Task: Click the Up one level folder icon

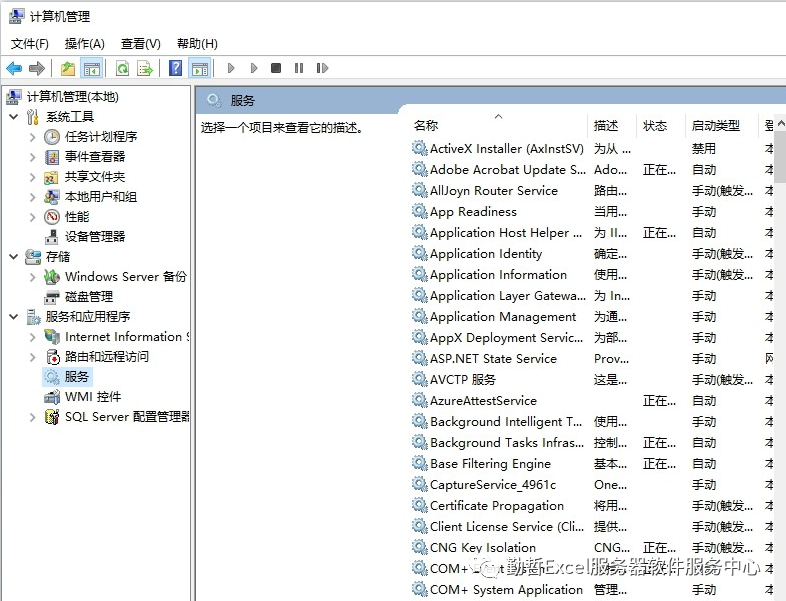Action: [68, 68]
